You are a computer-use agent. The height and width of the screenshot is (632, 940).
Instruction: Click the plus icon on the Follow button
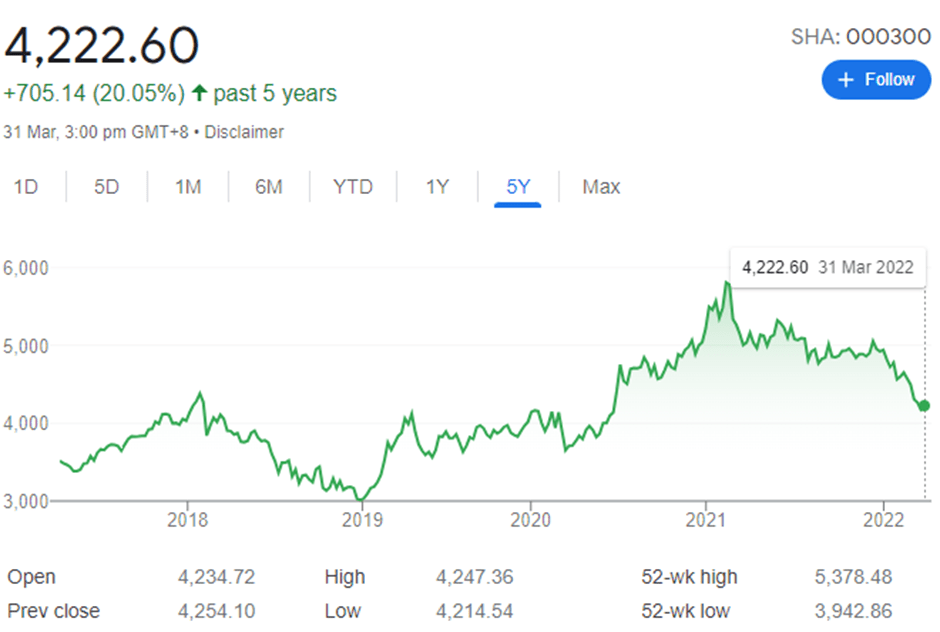point(846,79)
